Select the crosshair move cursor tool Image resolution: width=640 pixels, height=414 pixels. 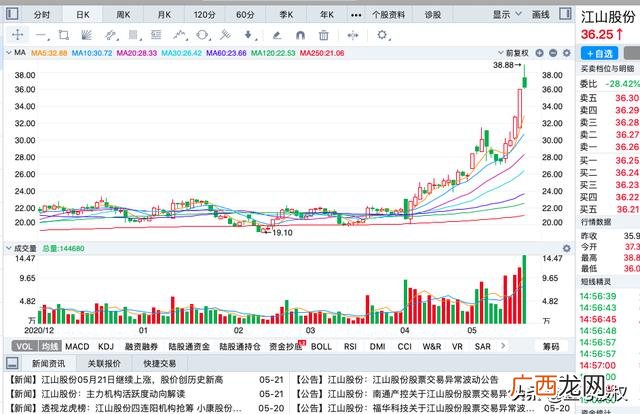click(18, 35)
